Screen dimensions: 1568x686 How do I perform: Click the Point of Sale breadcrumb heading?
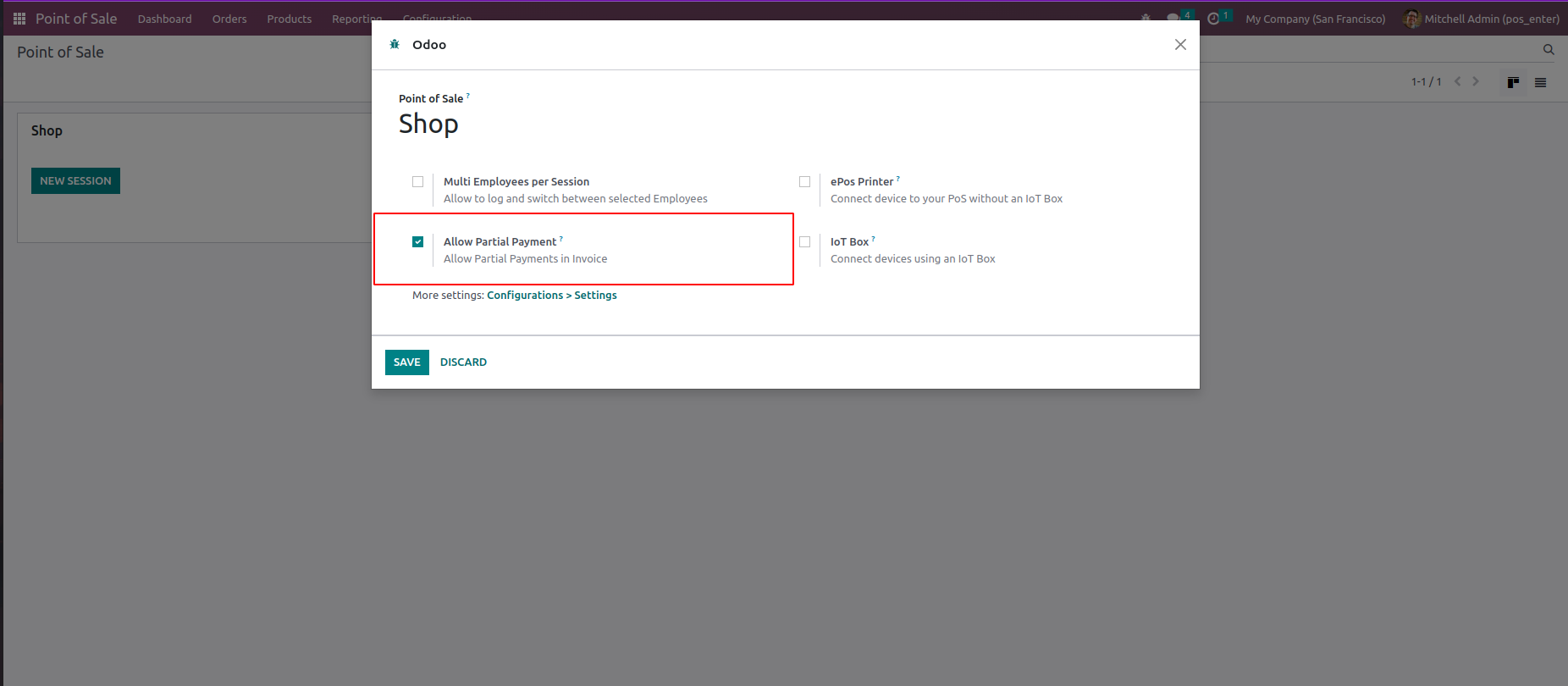61,53
